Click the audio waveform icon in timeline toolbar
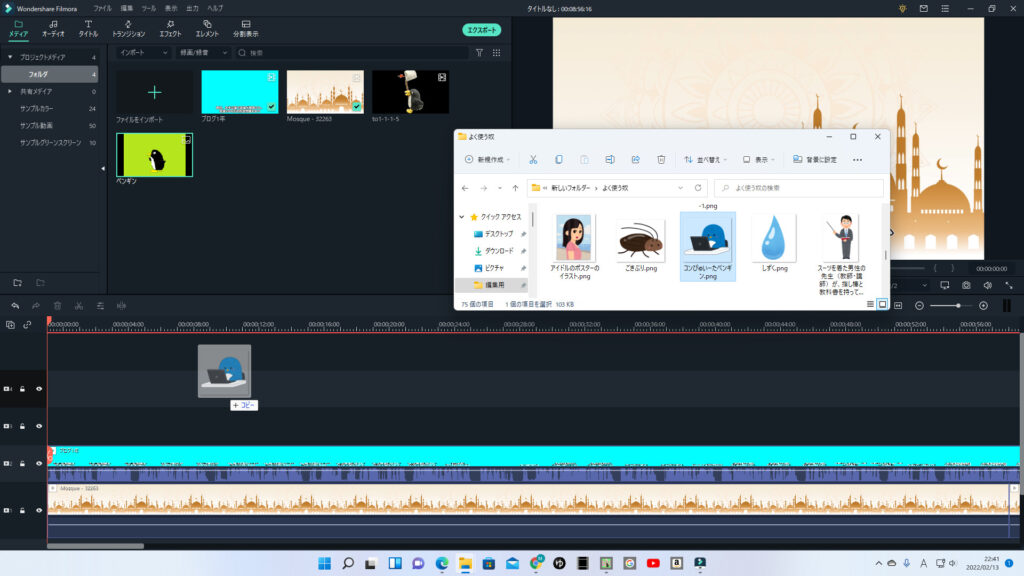This screenshot has height=576, width=1024. click(121, 306)
